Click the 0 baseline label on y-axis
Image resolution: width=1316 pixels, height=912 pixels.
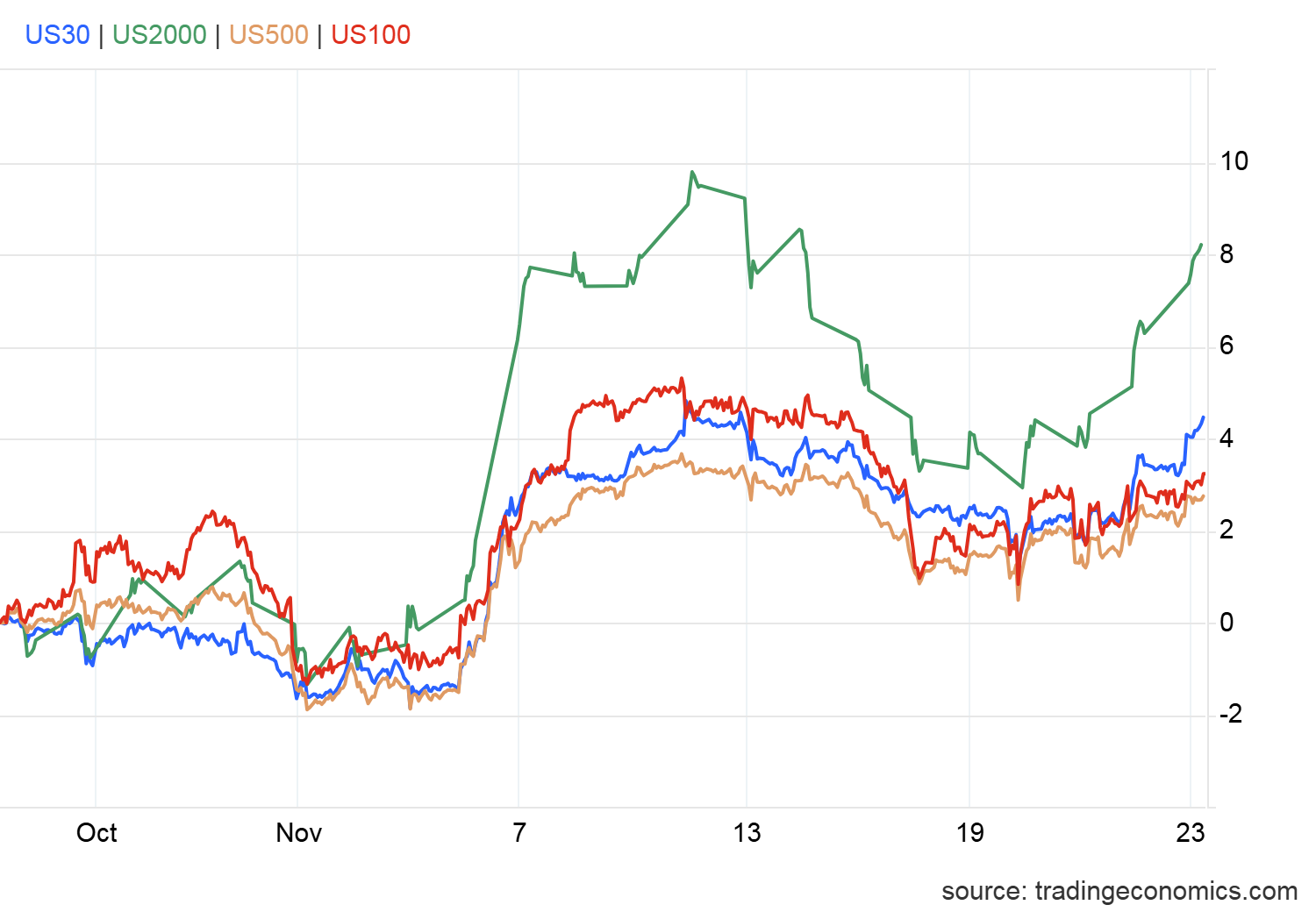coord(1226,623)
